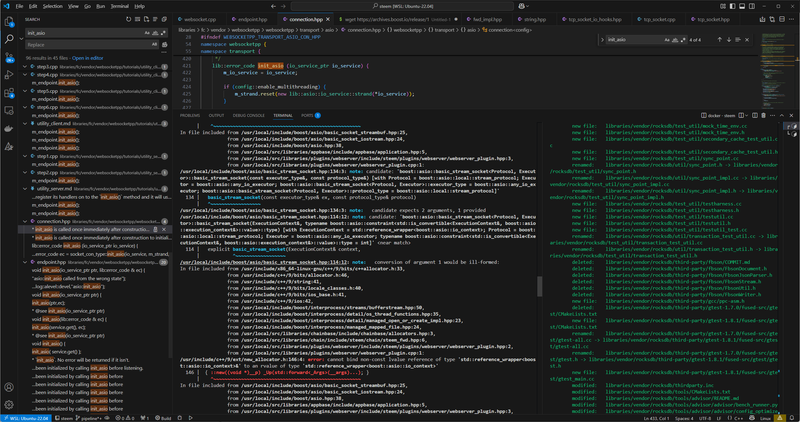Click the title bar command center search
Screen dimensions: 800x422
pos(402,6)
